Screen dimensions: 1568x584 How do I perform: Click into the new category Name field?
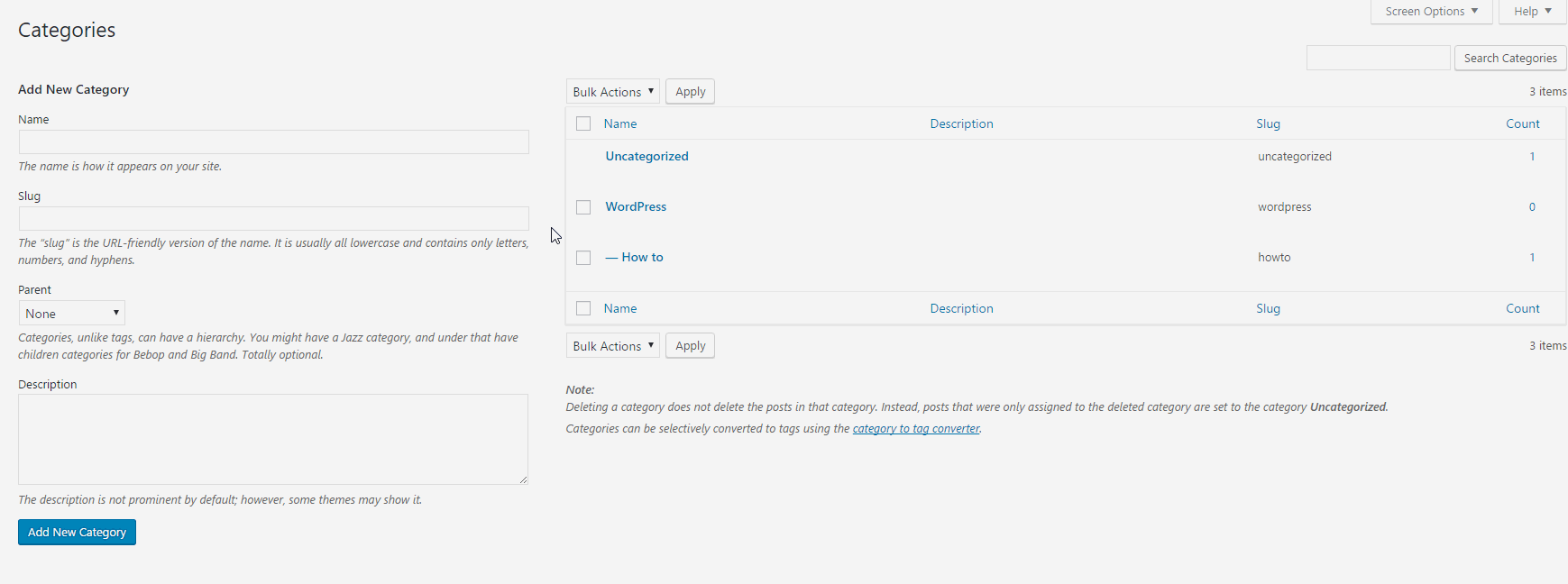point(273,142)
